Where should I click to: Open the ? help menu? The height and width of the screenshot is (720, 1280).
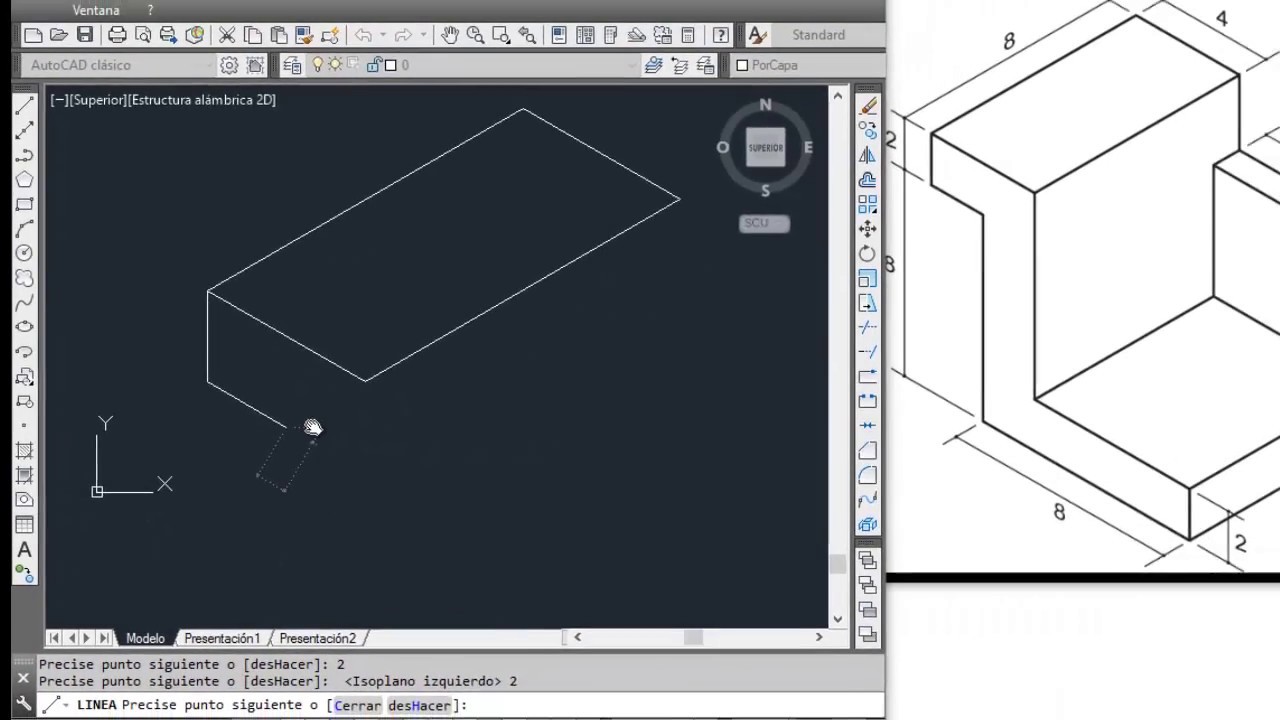coord(150,10)
